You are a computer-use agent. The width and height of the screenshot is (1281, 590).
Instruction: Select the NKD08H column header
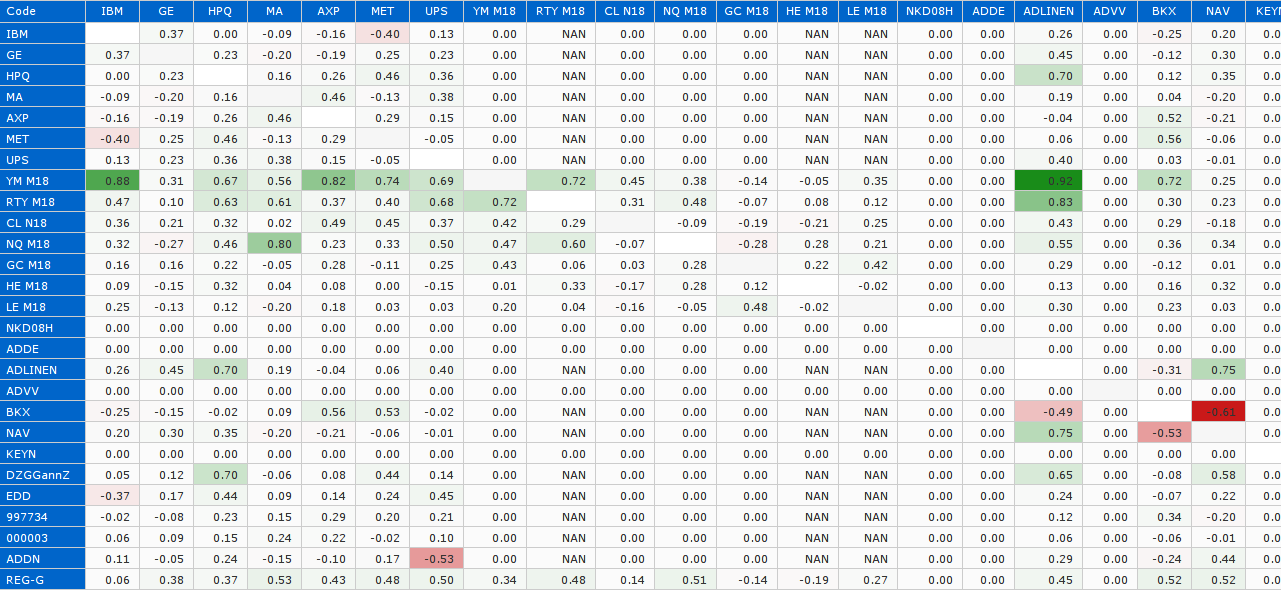click(930, 11)
